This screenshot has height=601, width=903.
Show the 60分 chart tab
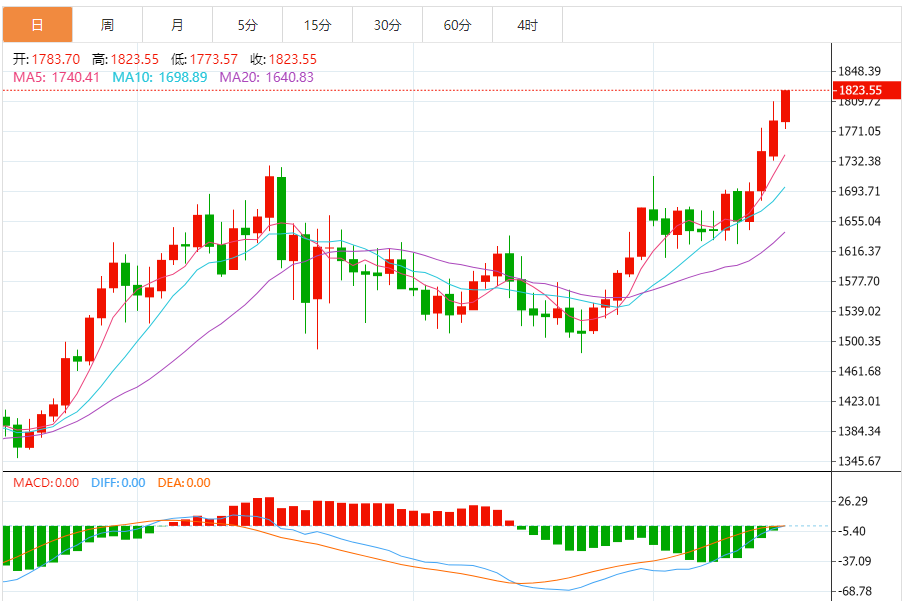click(x=457, y=25)
